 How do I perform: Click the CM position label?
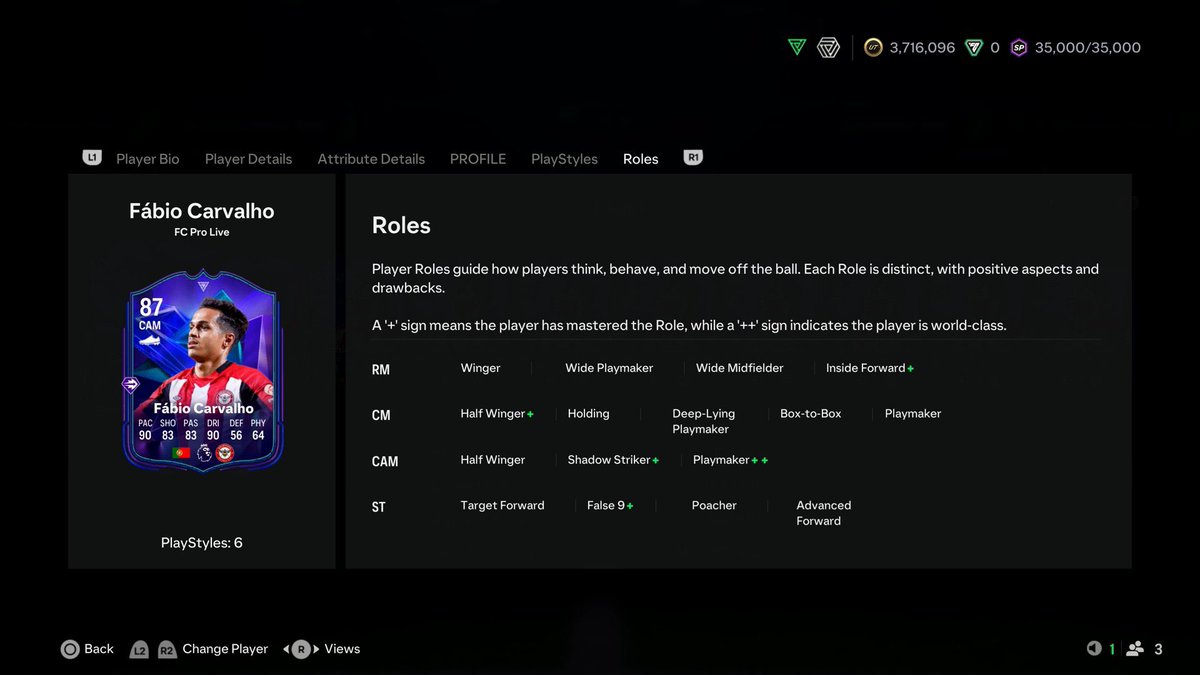pos(381,415)
